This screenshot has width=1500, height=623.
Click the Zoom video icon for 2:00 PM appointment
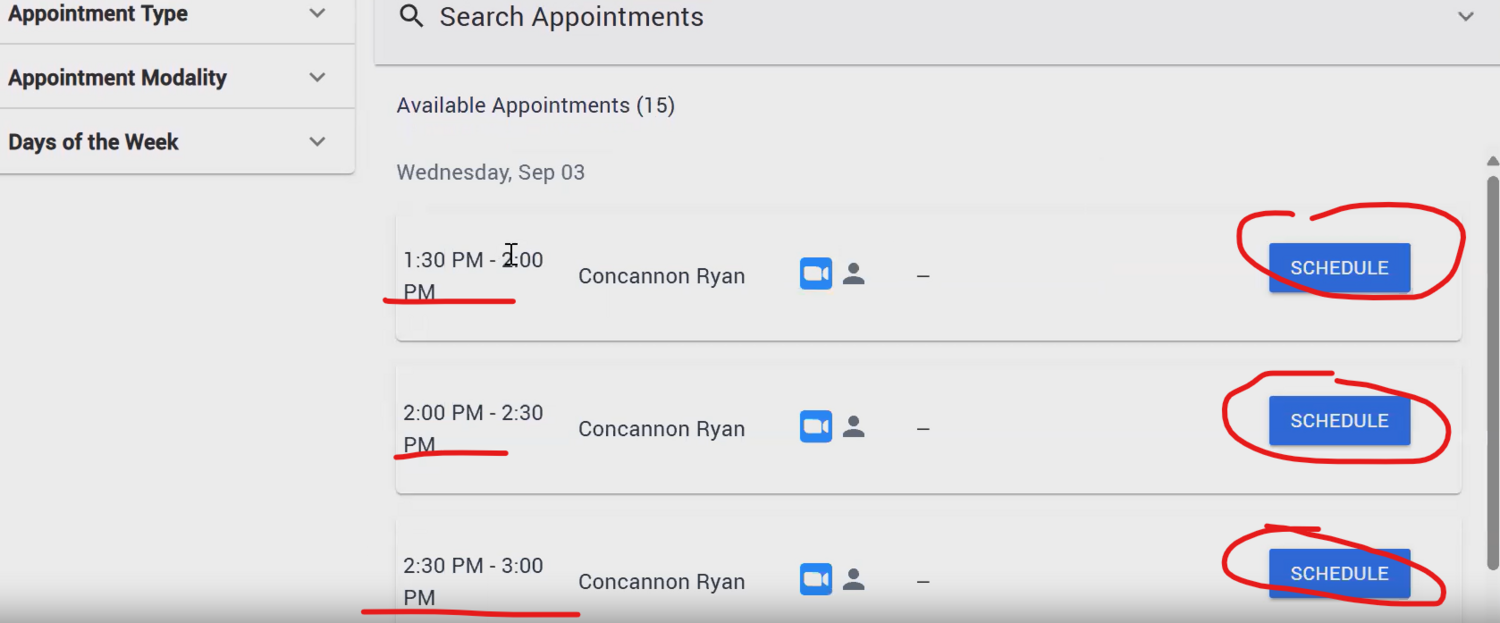click(816, 427)
